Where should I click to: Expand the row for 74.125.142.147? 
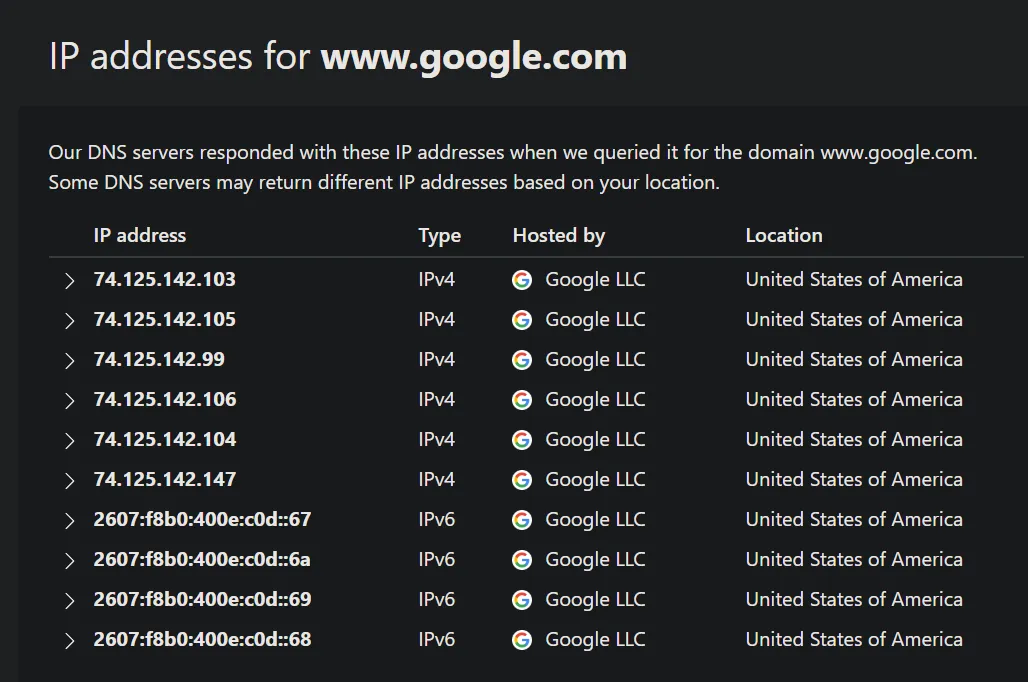[68, 480]
